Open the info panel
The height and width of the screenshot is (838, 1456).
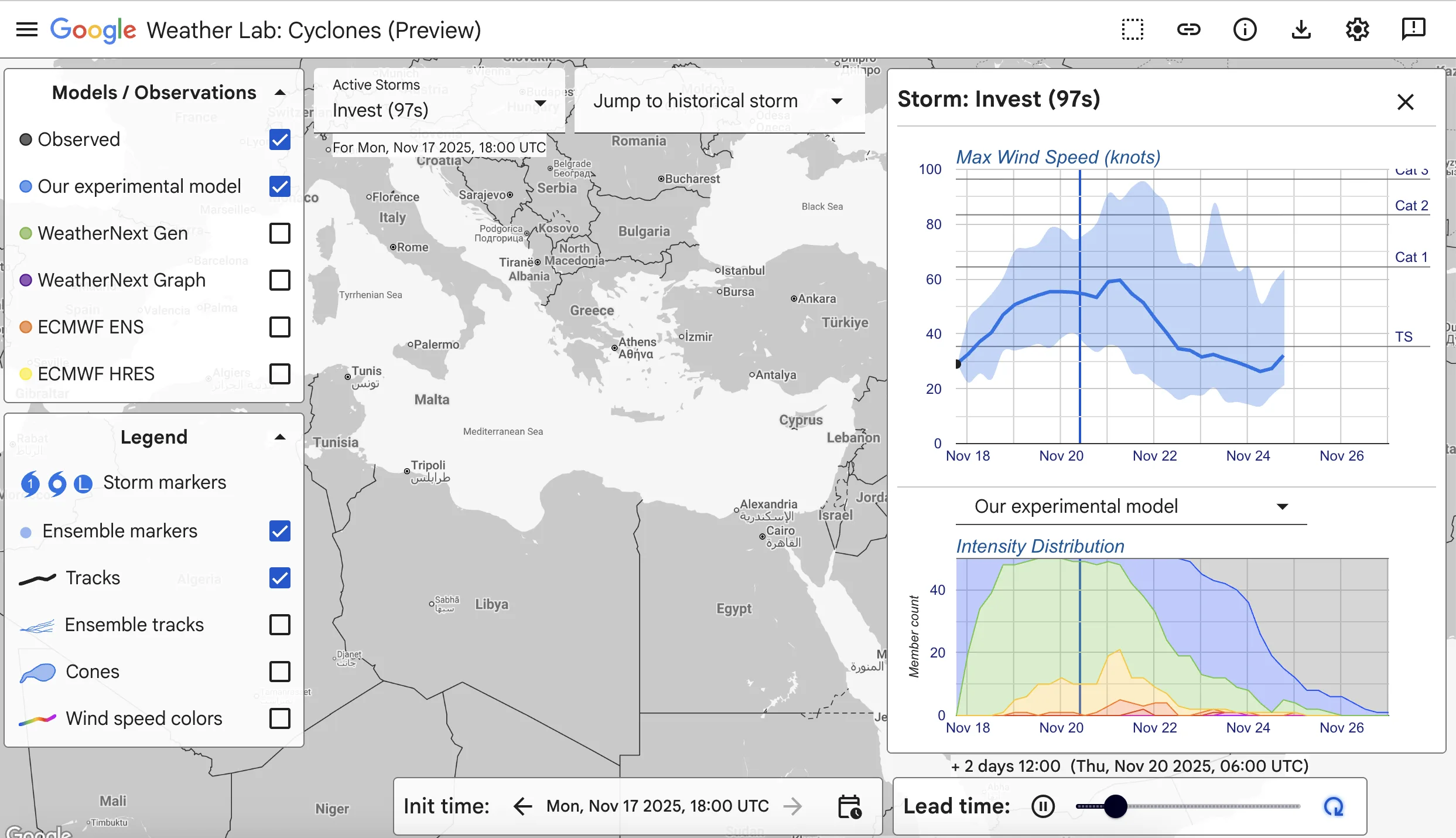coord(1245,29)
